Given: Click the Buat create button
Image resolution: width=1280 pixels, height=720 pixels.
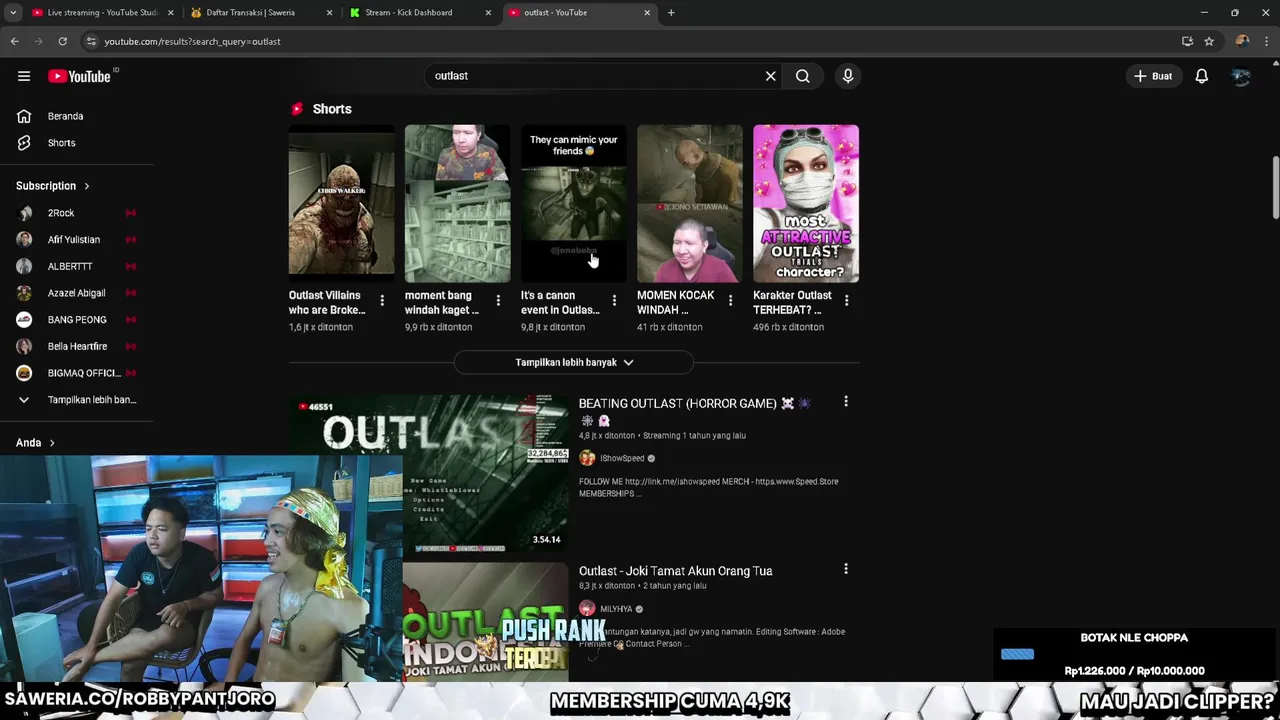Looking at the screenshot, I should point(1152,76).
